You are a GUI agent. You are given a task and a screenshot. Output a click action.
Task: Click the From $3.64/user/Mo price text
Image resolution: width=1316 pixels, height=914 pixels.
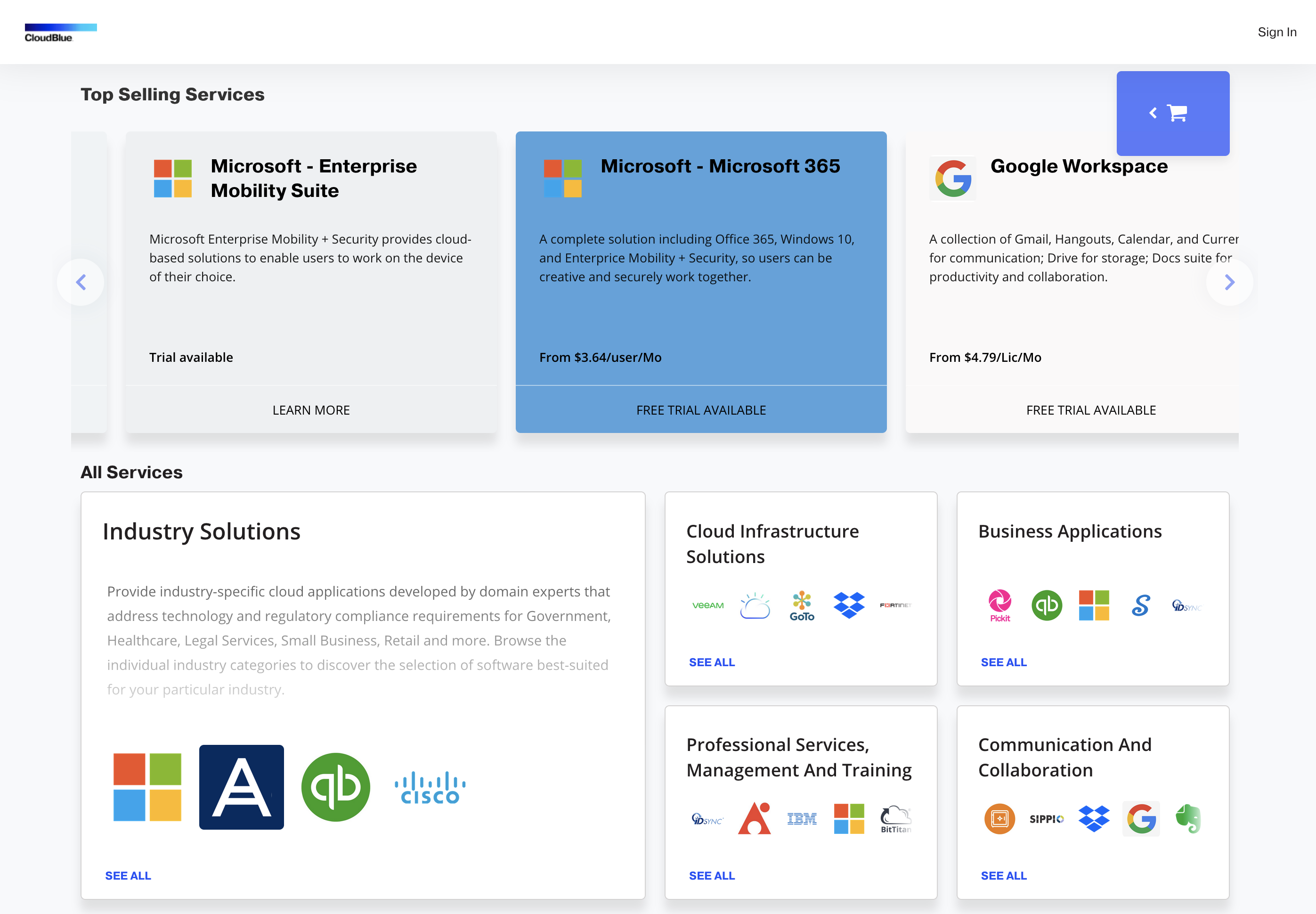point(600,357)
